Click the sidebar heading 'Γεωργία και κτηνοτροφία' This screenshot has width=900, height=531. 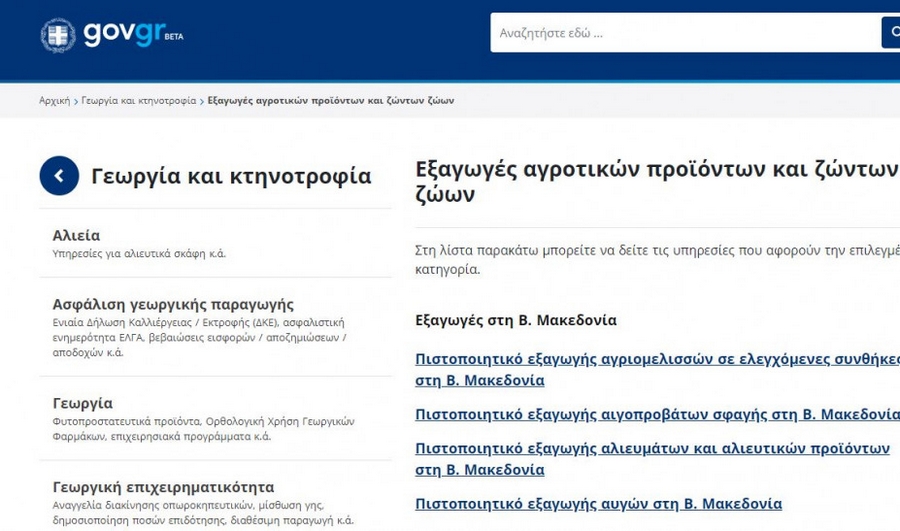(231, 176)
